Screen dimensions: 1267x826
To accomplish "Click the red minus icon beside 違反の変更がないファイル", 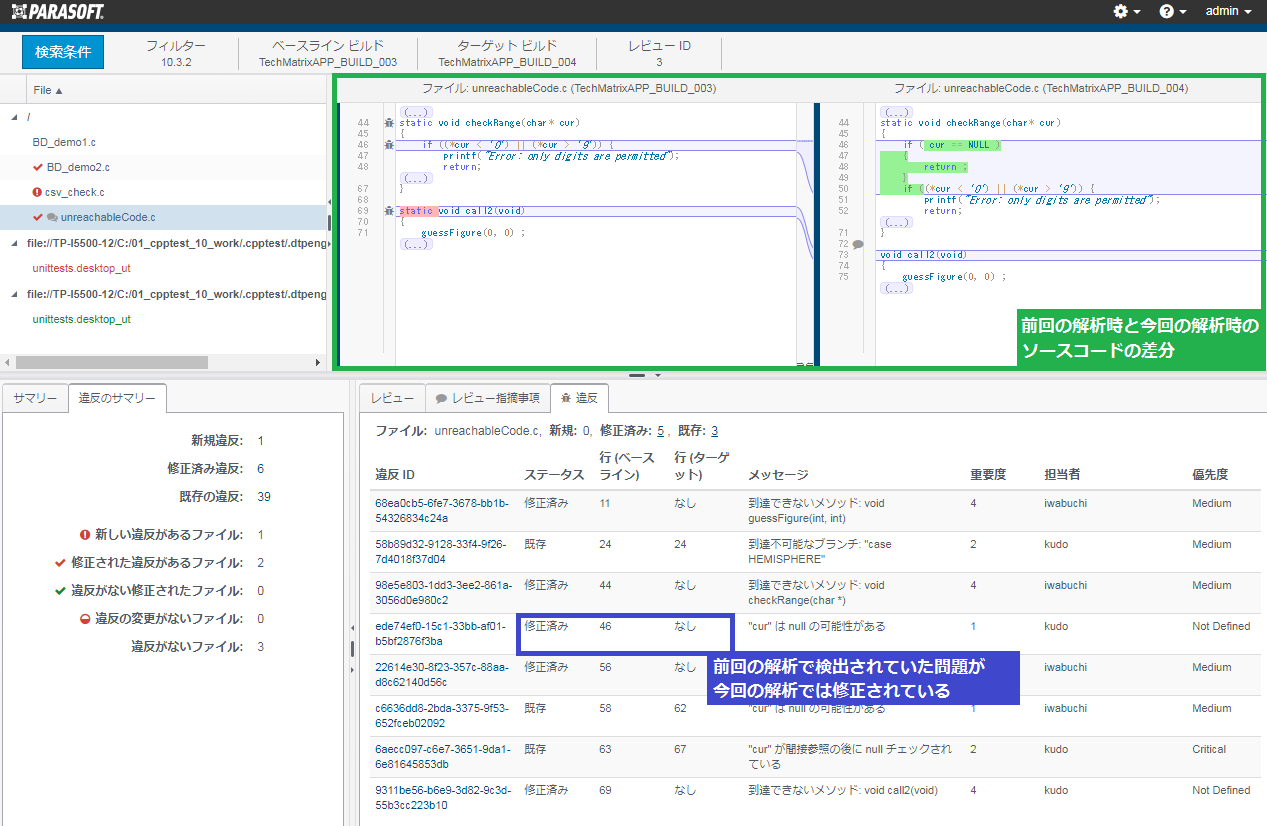I will click(x=85, y=619).
